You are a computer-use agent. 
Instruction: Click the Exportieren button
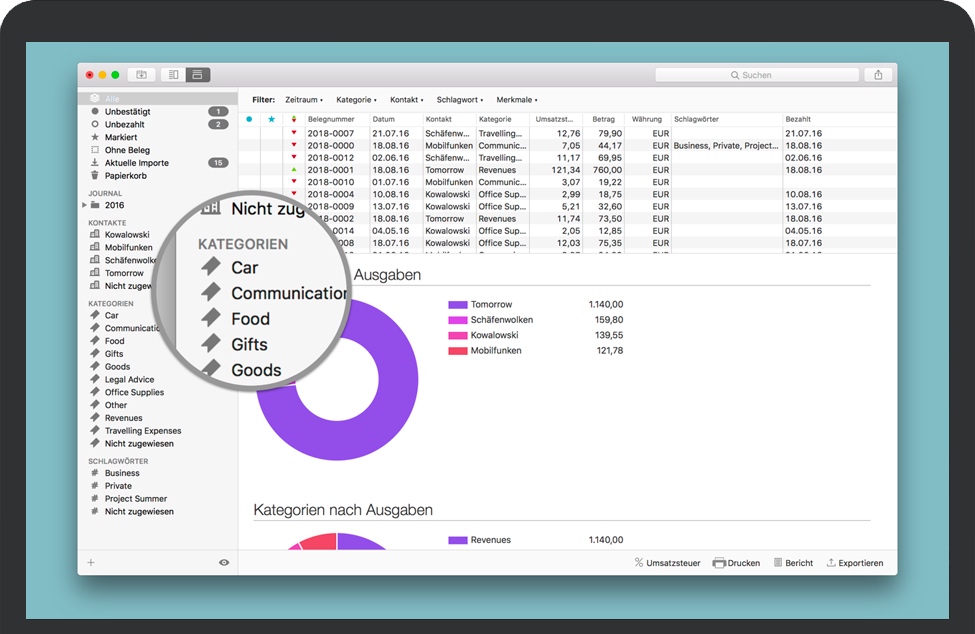[854, 563]
